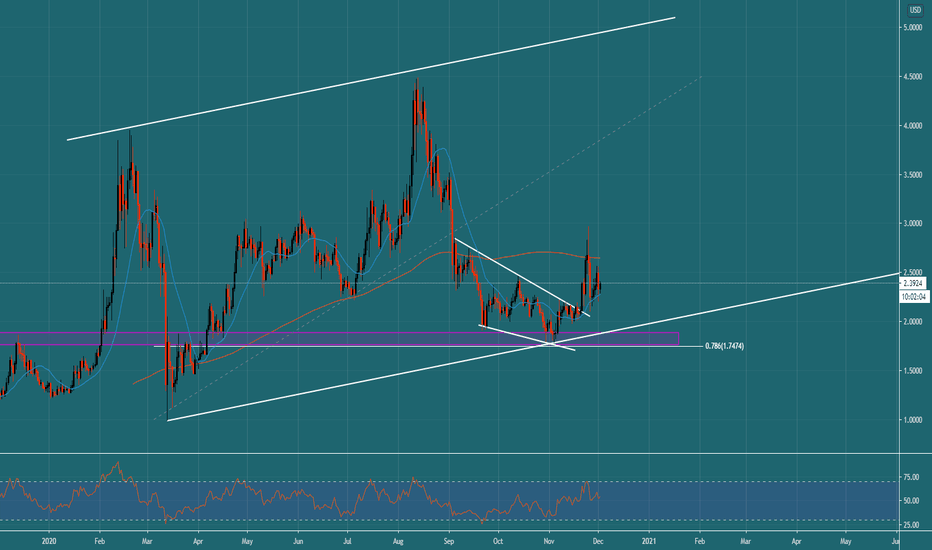Select the upper white channel trendline

pyautogui.click(x=371, y=79)
